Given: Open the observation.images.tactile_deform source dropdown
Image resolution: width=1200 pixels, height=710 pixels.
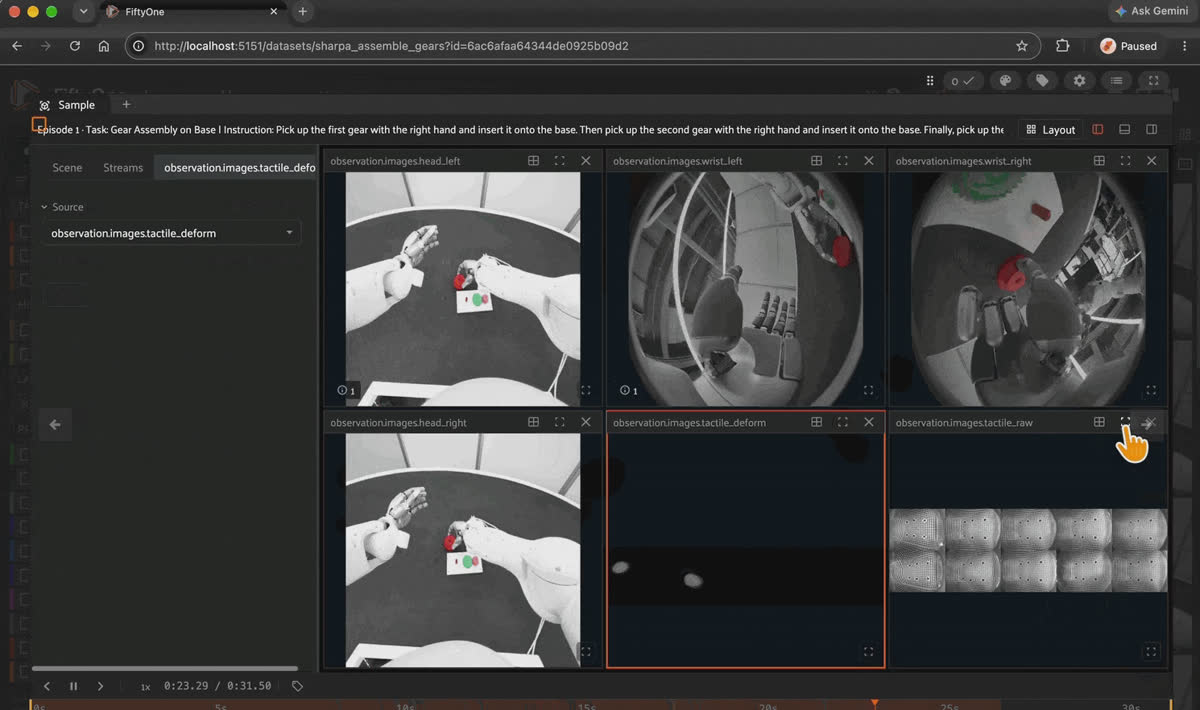Looking at the screenshot, I should pyautogui.click(x=172, y=233).
